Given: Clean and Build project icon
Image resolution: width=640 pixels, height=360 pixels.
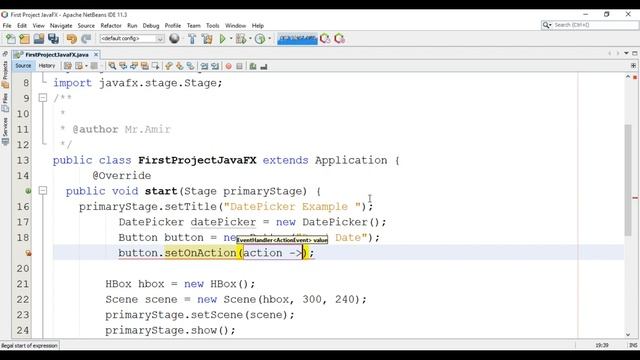Looking at the screenshot, I should click(207, 39).
